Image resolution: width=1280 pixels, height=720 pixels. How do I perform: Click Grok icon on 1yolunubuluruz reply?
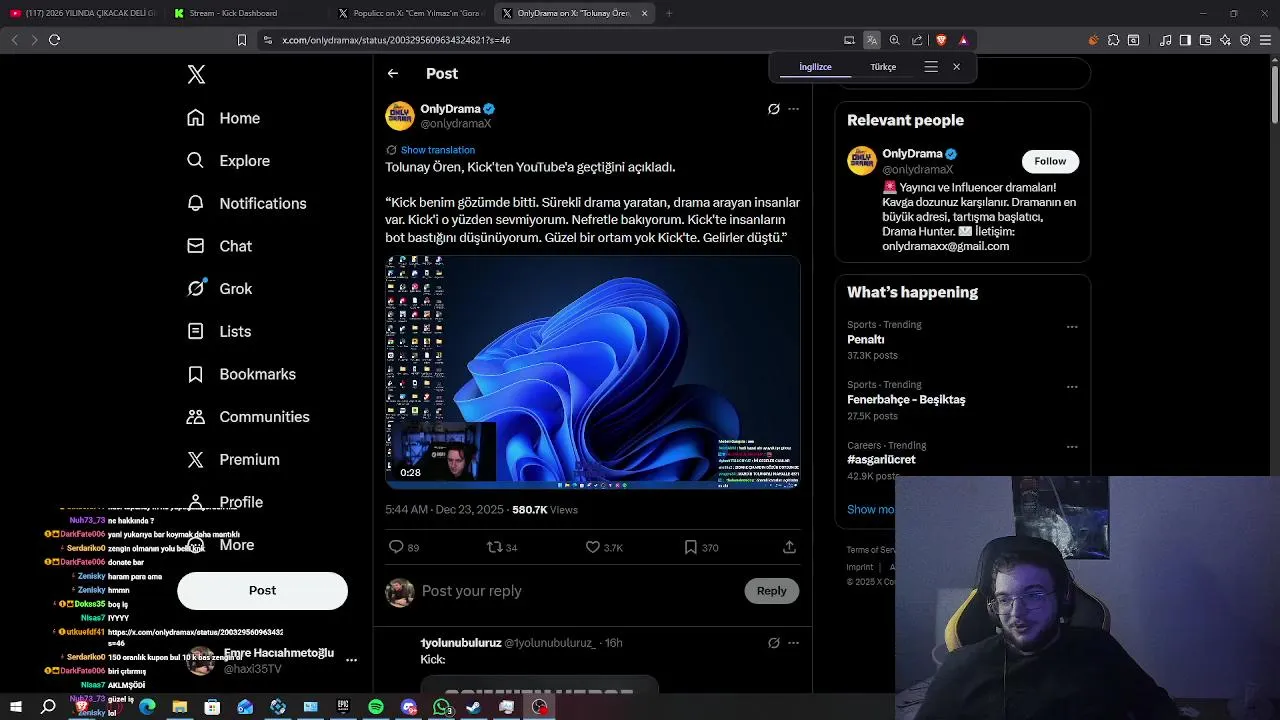click(773, 643)
